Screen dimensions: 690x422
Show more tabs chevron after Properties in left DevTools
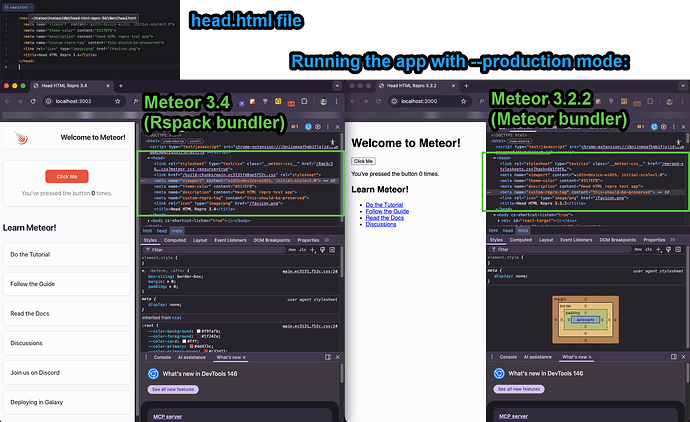coord(329,240)
